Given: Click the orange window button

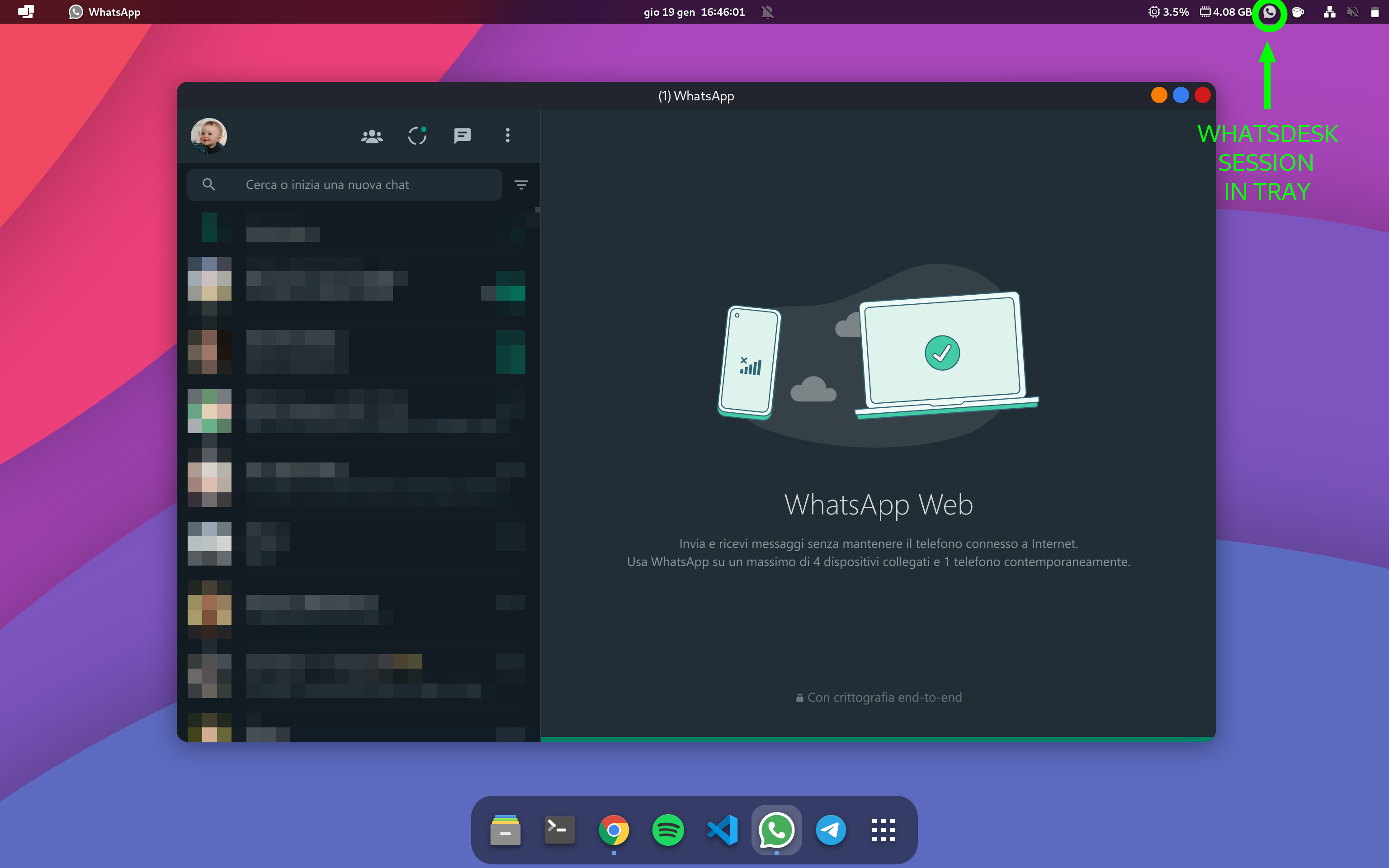Looking at the screenshot, I should [1159, 95].
